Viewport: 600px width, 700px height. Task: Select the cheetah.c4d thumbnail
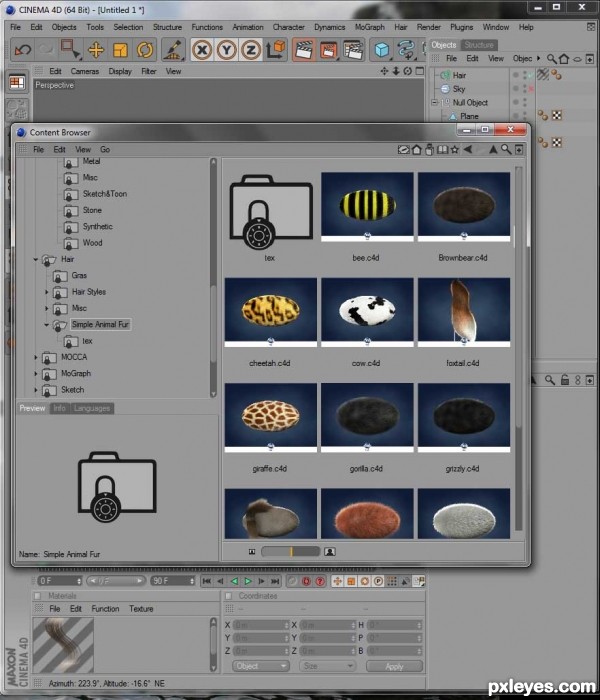[271, 312]
